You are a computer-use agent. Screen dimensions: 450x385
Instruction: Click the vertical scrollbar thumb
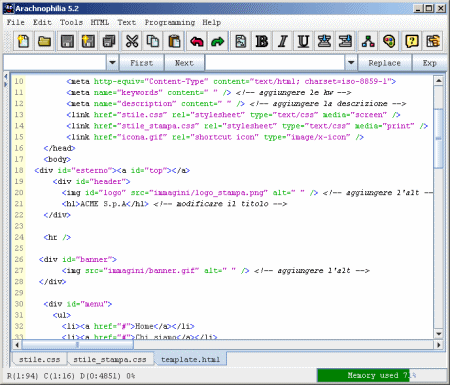pyautogui.click(x=439, y=138)
